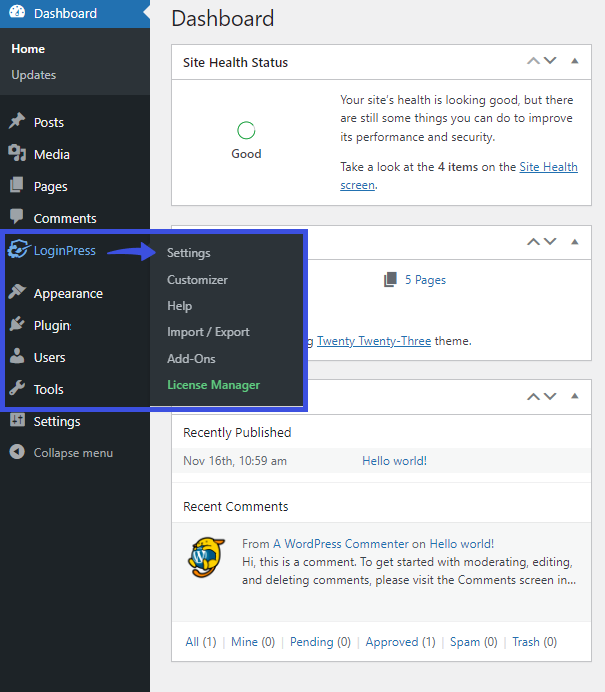Click the Collapse menu arrow icon

pyautogui.click(x=17, y=451)
